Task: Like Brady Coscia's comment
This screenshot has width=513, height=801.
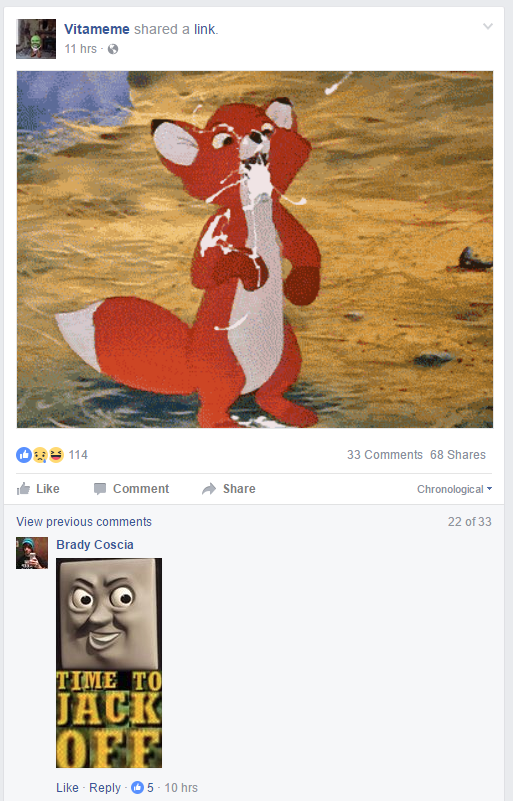Action: point(67,787)
